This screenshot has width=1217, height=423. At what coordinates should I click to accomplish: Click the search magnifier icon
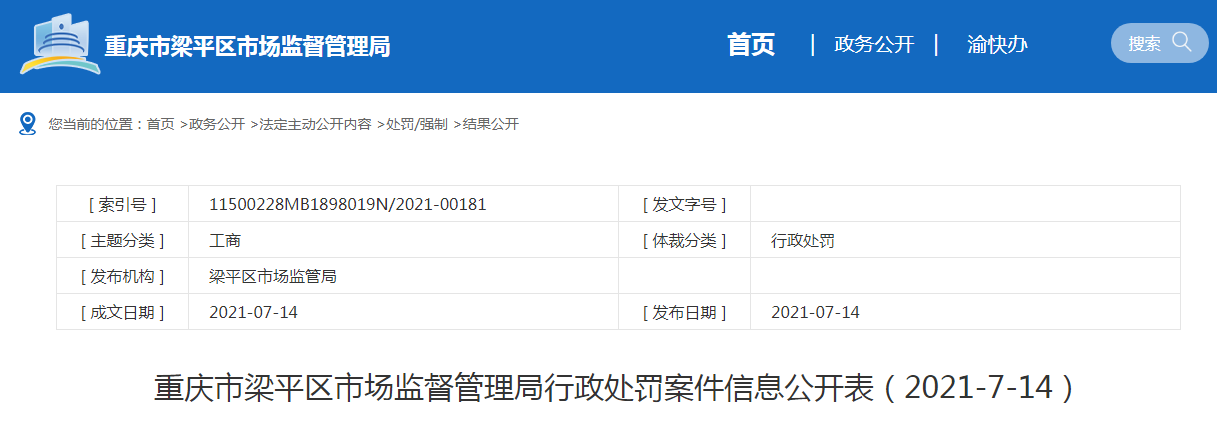pyautogui.click(x=1182, y=42)
